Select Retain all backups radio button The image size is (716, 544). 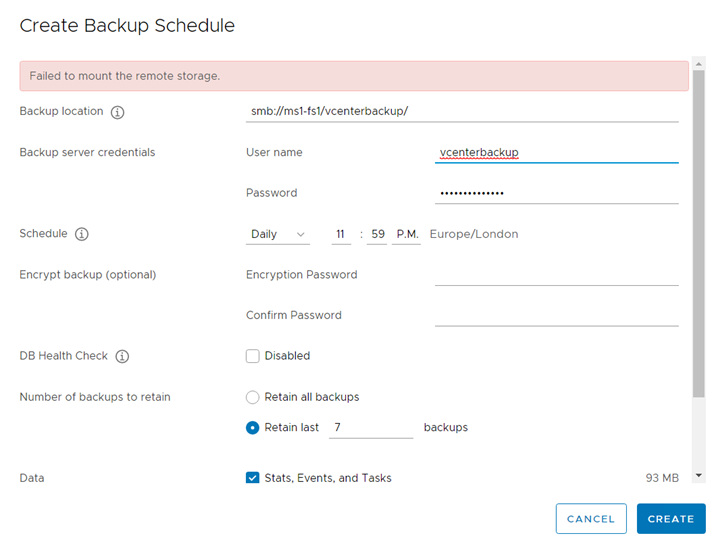click(253, 397)
